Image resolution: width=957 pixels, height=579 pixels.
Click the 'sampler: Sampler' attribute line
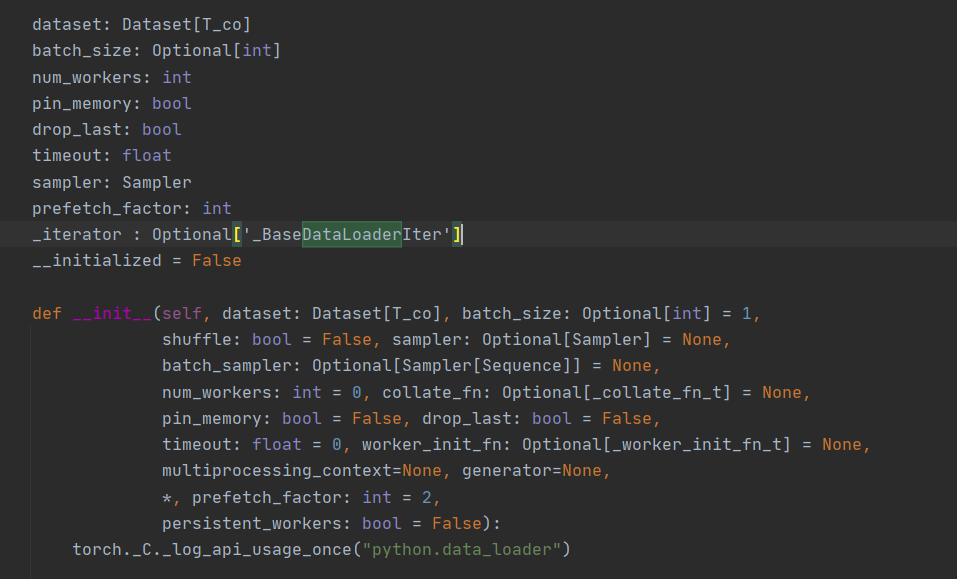(112, 182)
